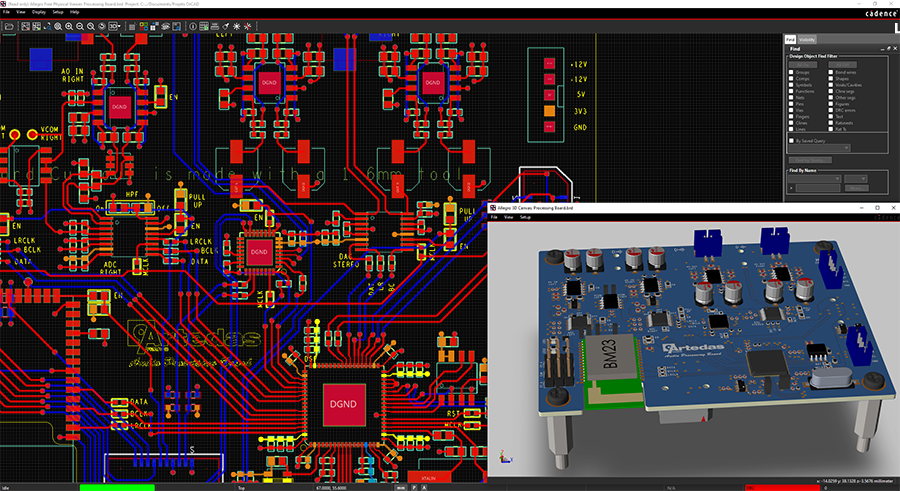The width and height of the screenshot is (900, 491).
Task: Enable the Shapes checkbox
Action: (x=831, y=79)
